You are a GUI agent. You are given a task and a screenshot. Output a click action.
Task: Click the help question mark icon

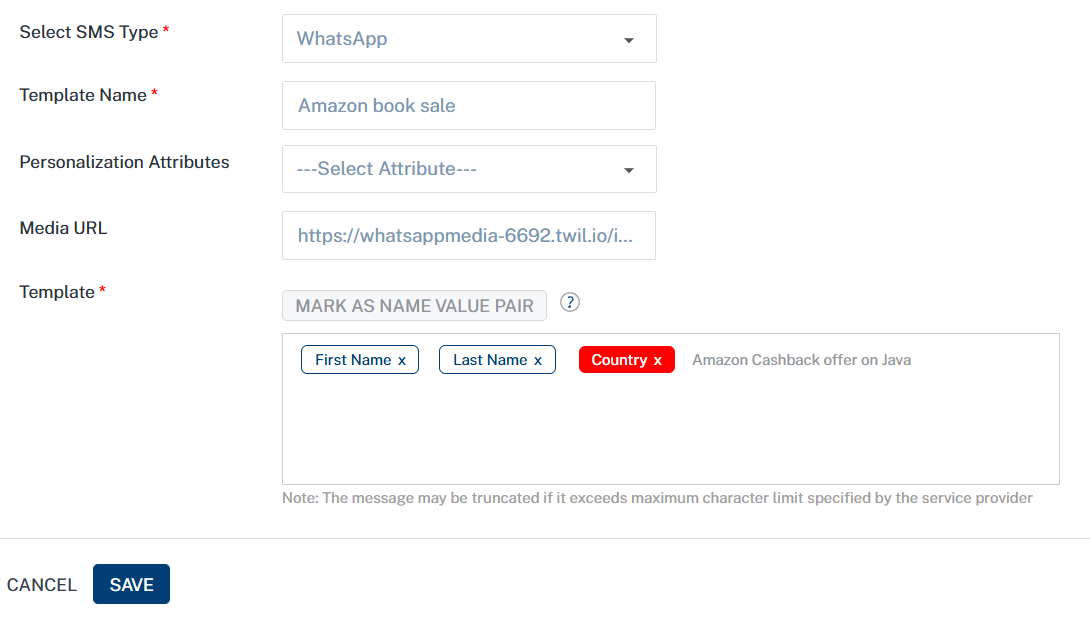pos(570,303)
